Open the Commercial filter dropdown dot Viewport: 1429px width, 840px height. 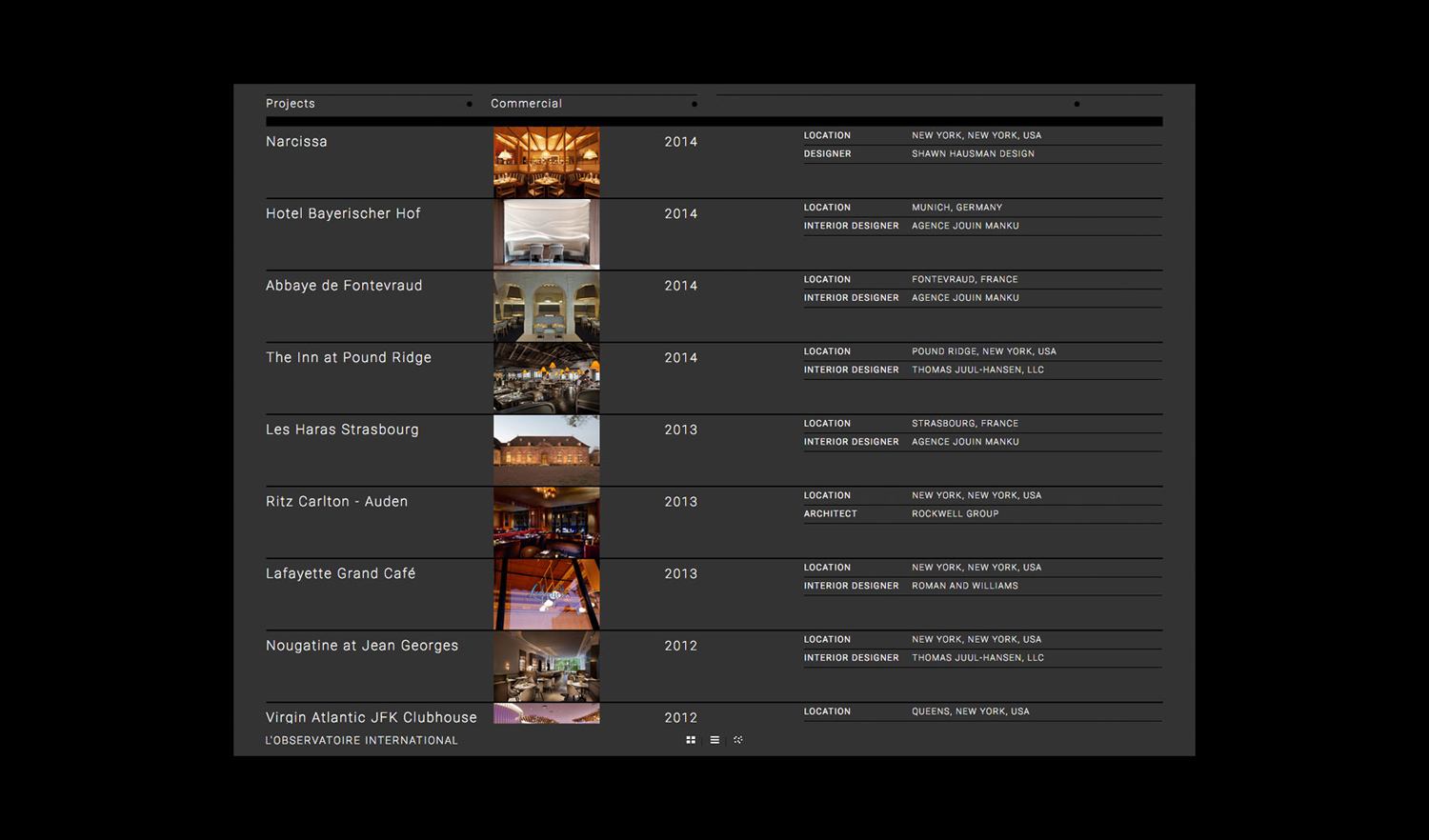tap(694, 104)
